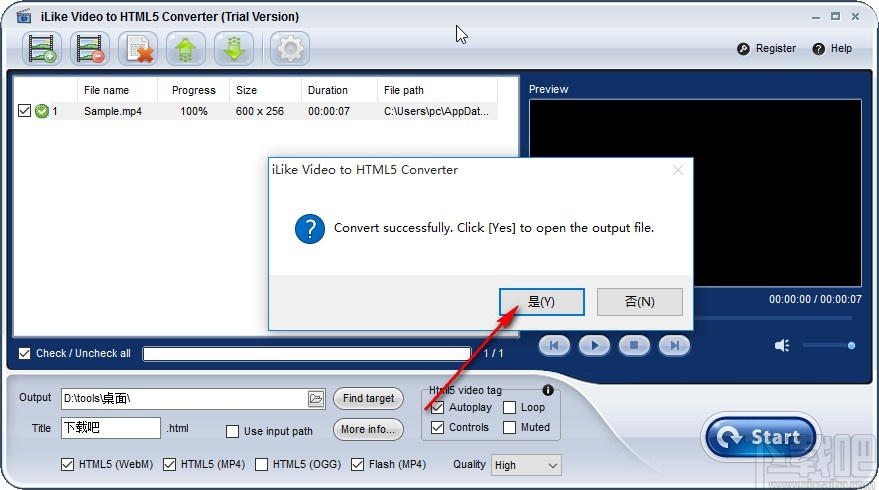Click the Move up green arrow icon

186,49
